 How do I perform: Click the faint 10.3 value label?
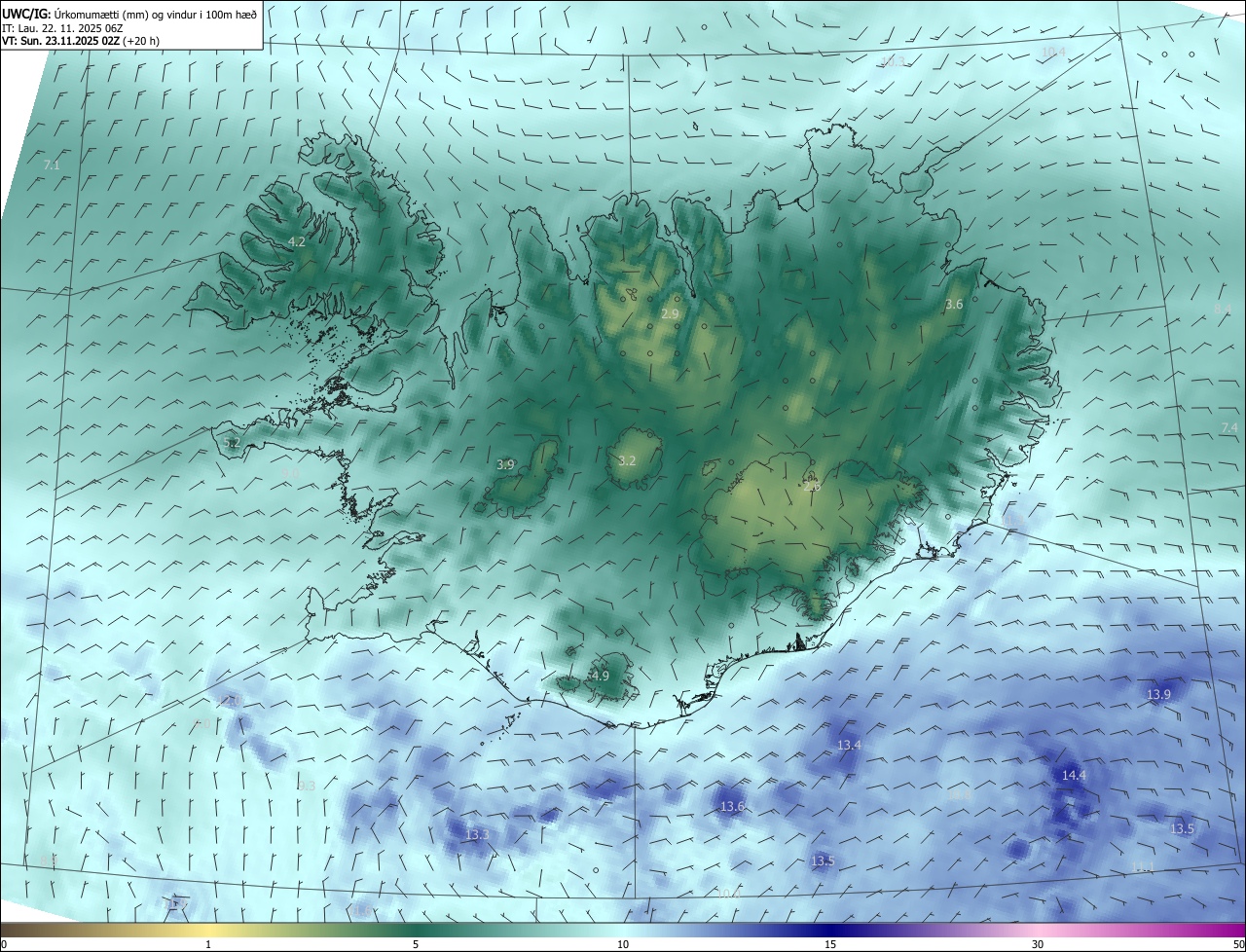pos(893,61)
